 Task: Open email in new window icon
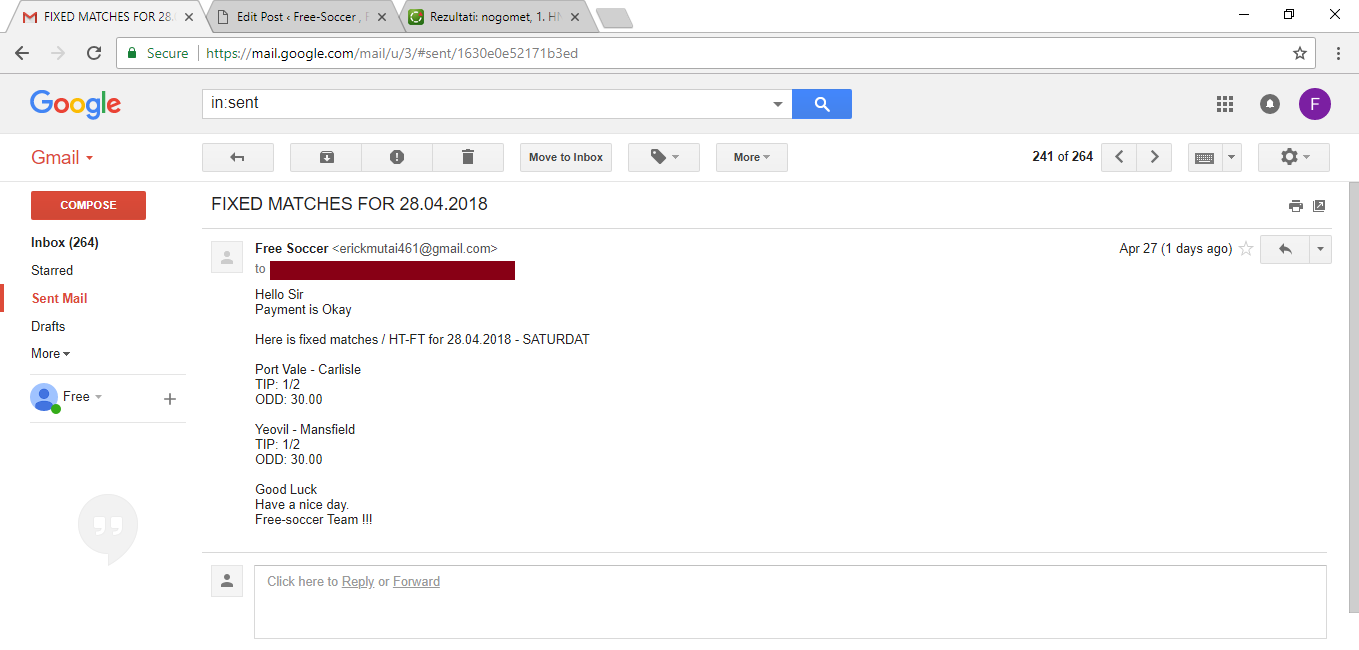(1319, 206)
